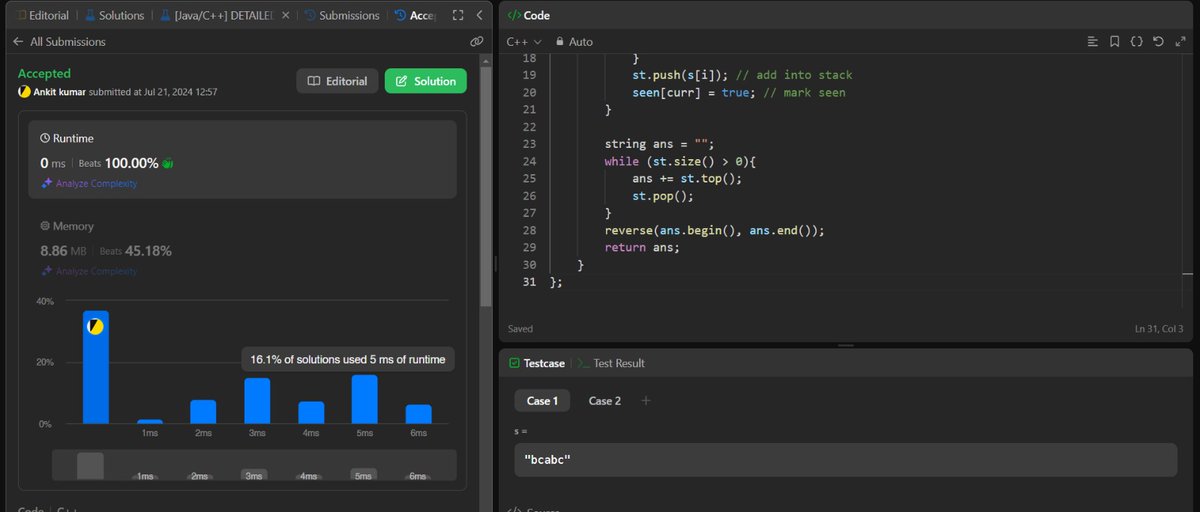The height and width of the screenshot is (512, 1200).
Task: Select the Case 2 test case
Action: [x=604, y=401]
